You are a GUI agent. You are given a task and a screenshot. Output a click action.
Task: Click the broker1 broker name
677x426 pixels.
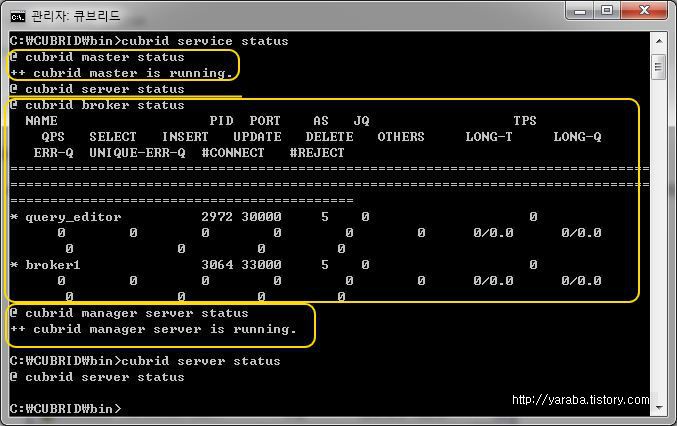click(x=53, y=265)
